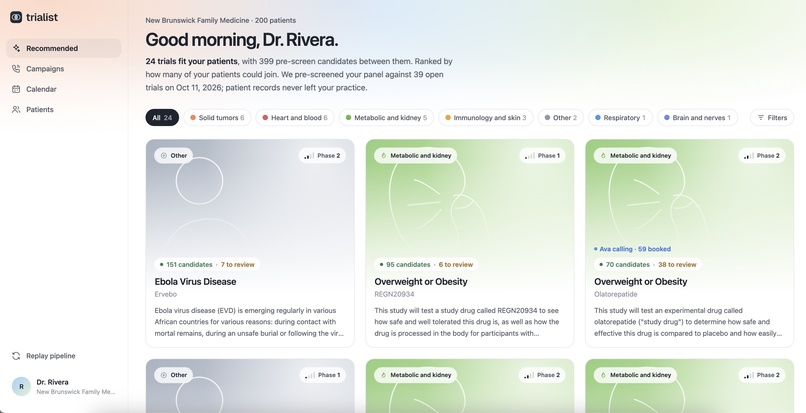
Task: Select the Solid tumors filter tab
Action: click(217, 118)
